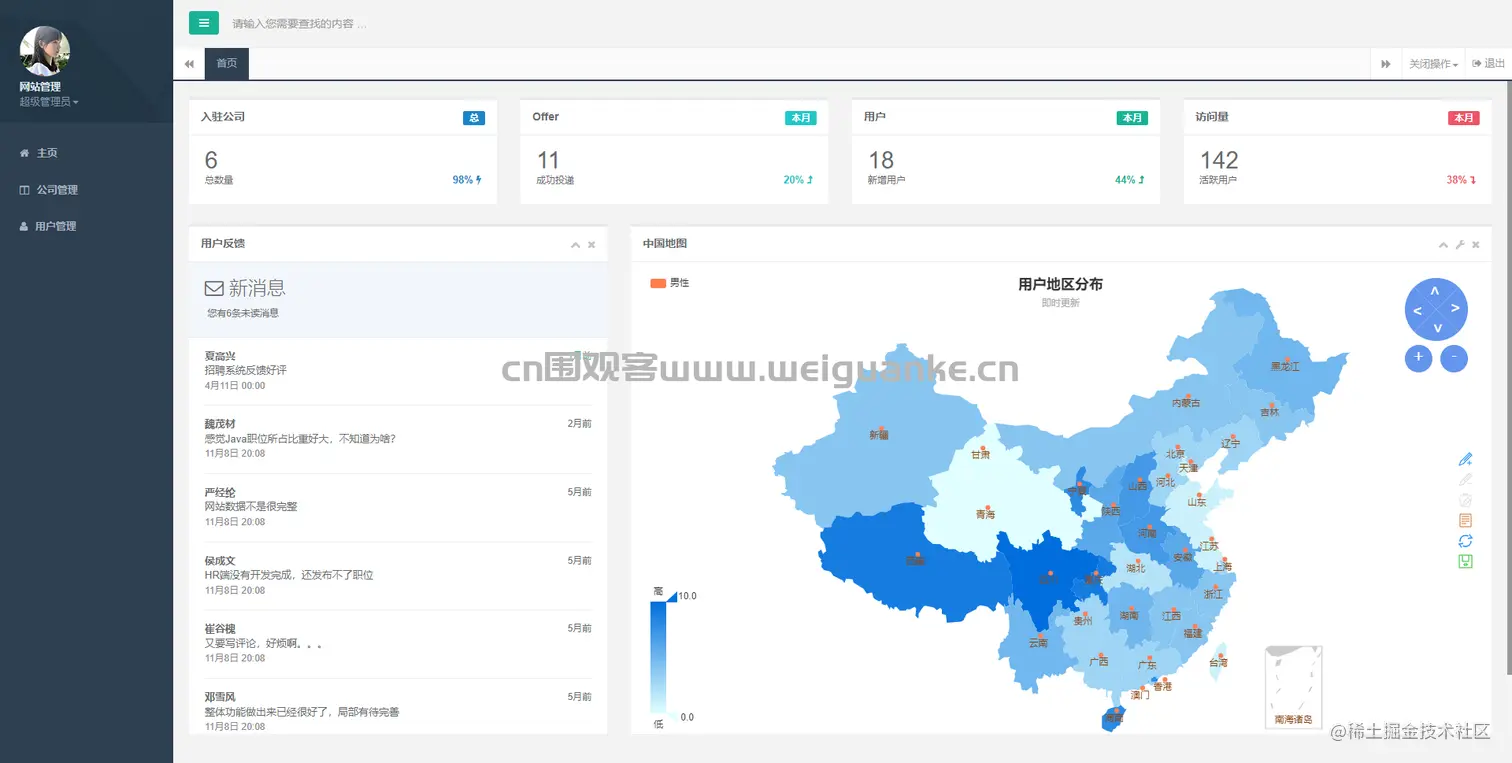Click the chart restore refresh icon
Viewport: 1512px width, 763px height.
tap(1466, 541)
